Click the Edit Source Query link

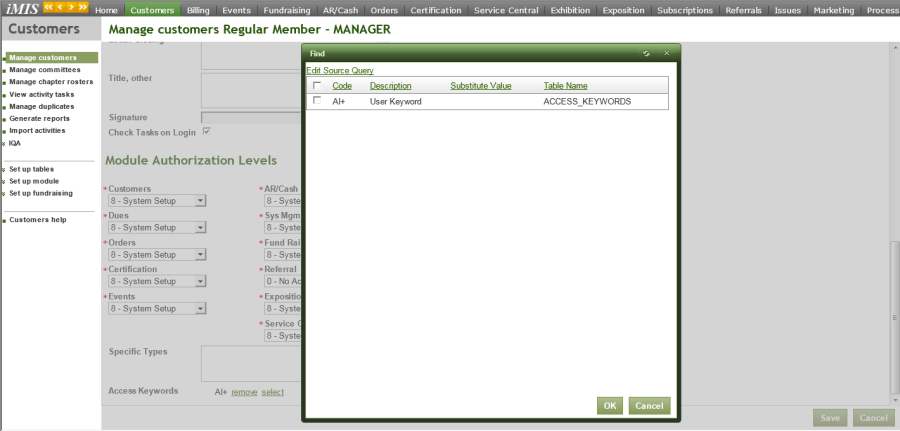click(x=339, y=71)
